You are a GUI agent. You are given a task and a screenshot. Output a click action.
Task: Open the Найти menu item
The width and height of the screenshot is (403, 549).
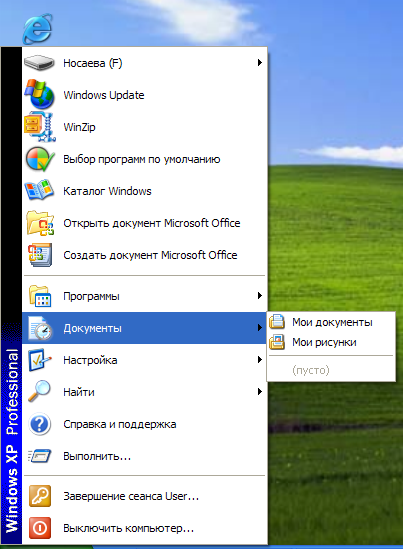click(x=145, y=392)
